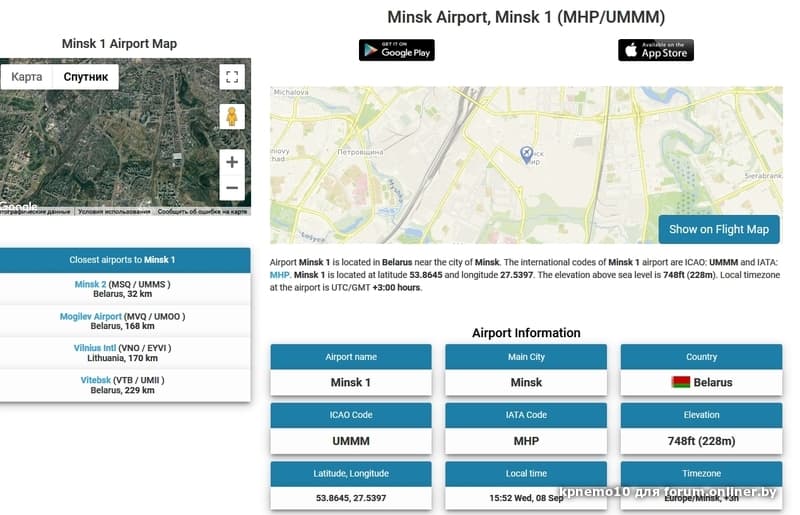
Task: Click the 'Minsk' main city value
Action: 526,382
